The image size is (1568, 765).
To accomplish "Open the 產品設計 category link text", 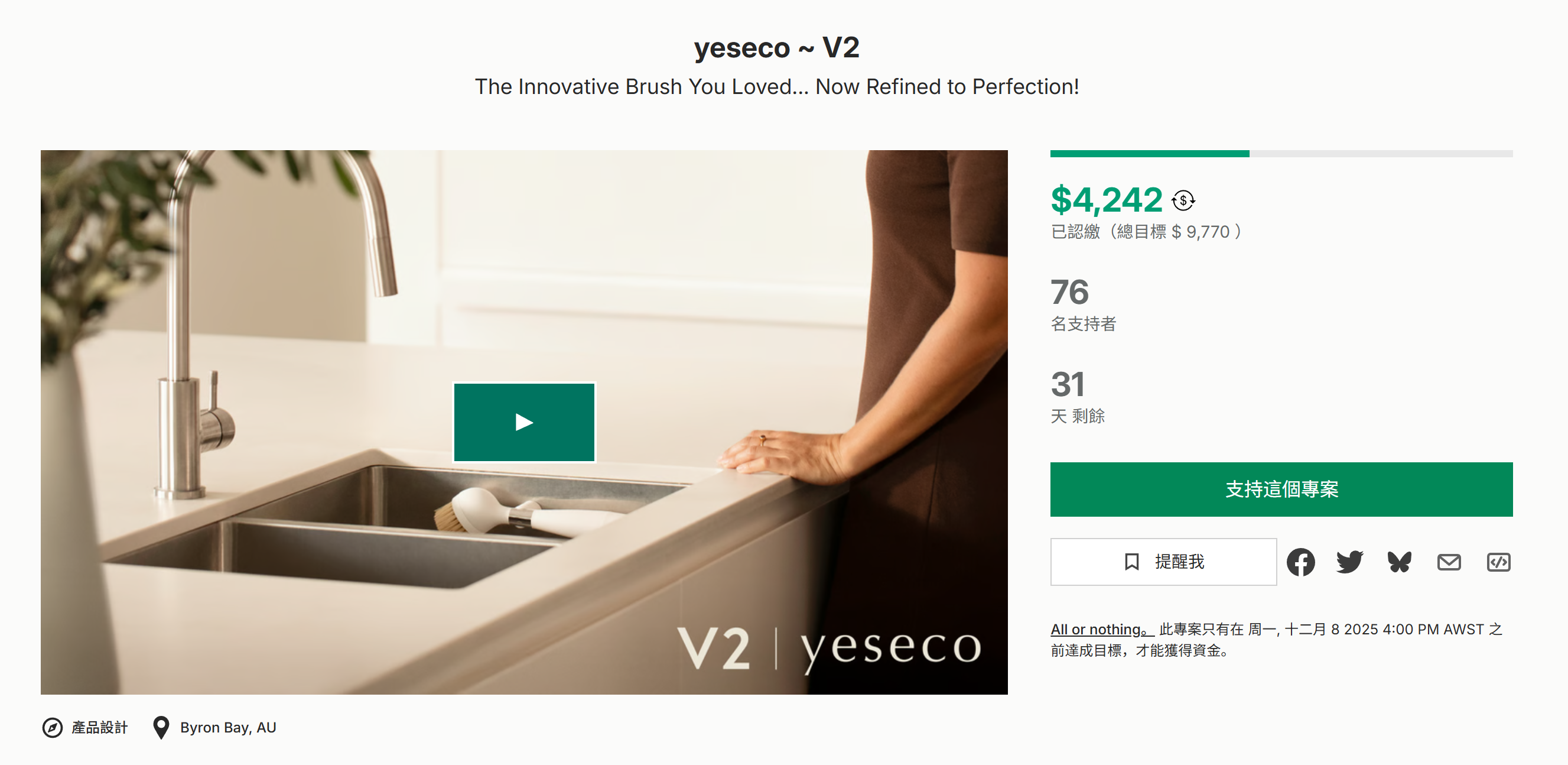I will click(100, 727).
